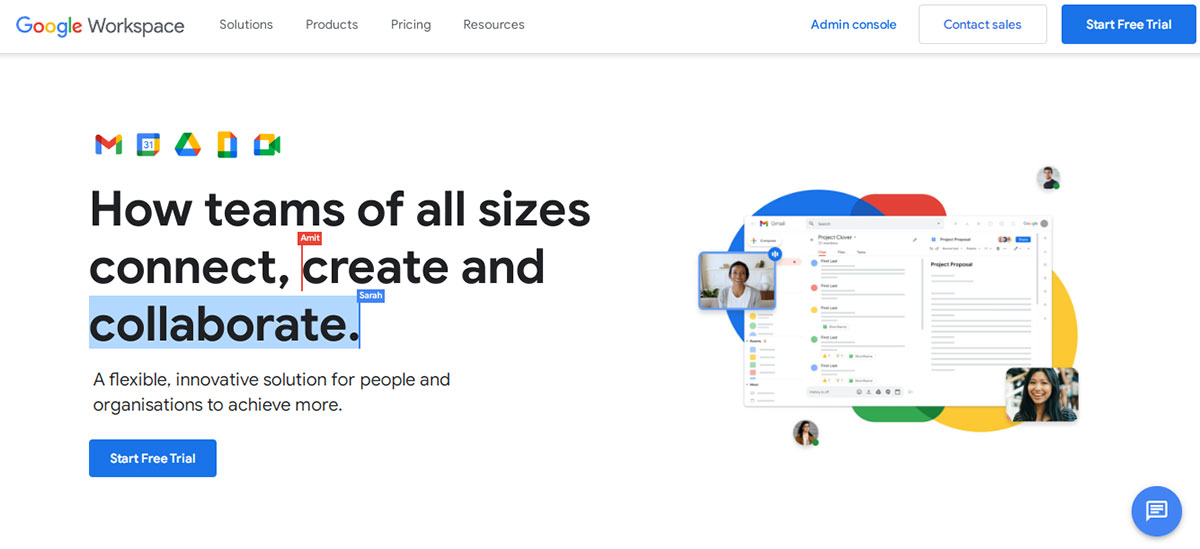Click the Google Docs app icon
The width and height of the screenshot is (1200, 549).
[227, 145]
